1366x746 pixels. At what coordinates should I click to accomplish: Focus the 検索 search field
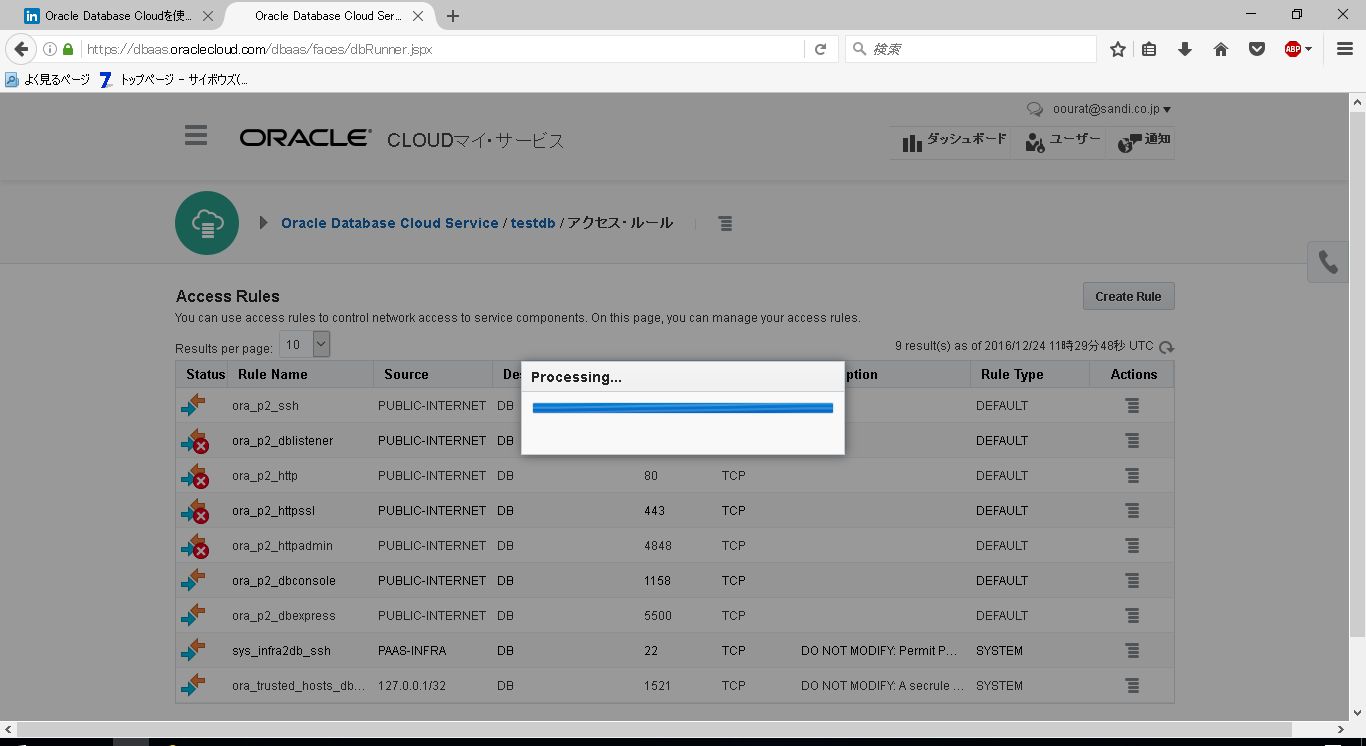click(x=971, y=49)
